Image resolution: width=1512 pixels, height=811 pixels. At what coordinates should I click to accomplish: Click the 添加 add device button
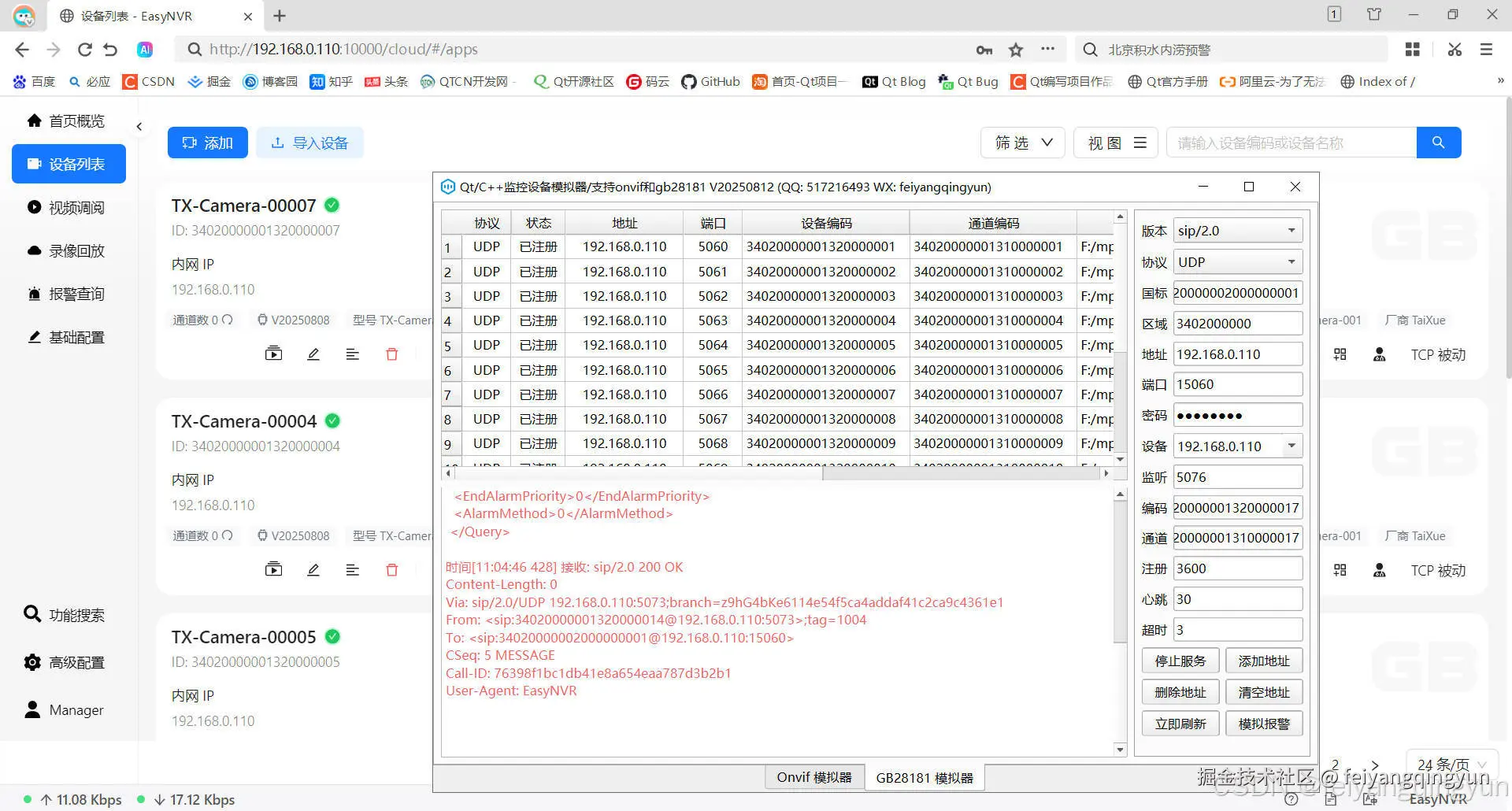tap(208, 143)
